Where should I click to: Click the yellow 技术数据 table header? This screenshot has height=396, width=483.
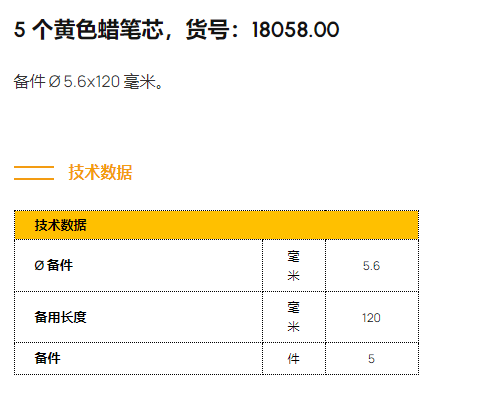tap(216, 225)
